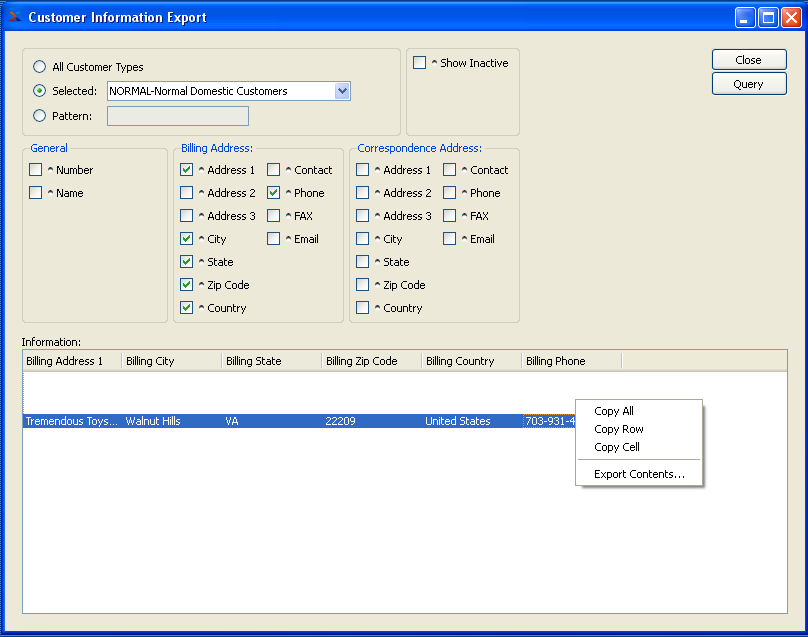The image size is (808, 637).
Task: Select the Tremendous Toys row cell
Action: (71, 421)
